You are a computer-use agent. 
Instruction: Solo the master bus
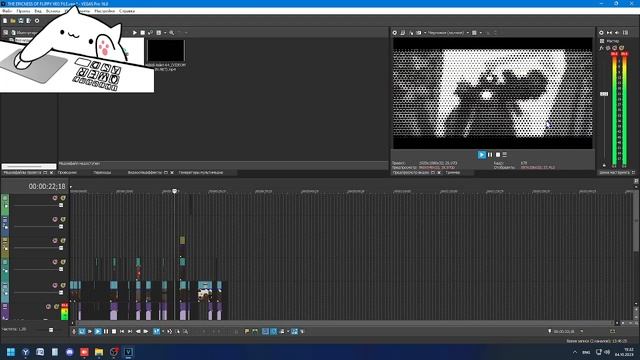pos(622,48)
